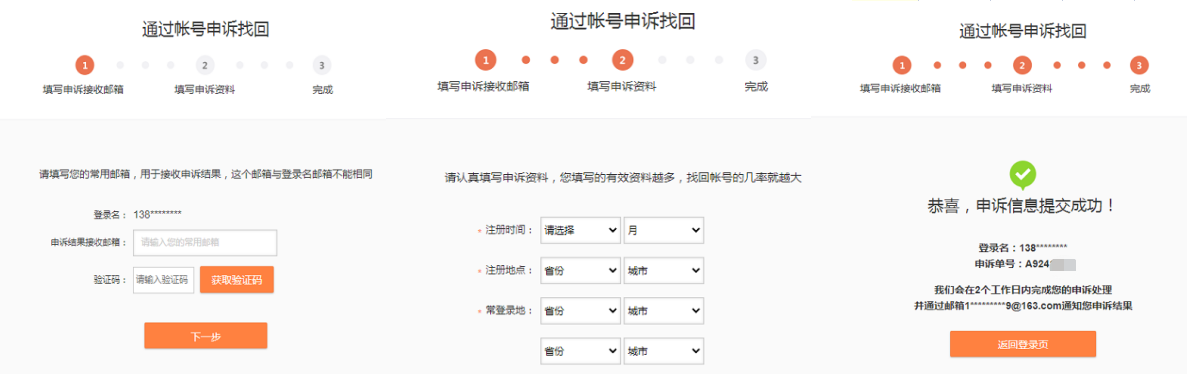Viewport: 1187px width, 374px height.
Task: Click orange step 1 circle in middle panel
Action: 485,61
